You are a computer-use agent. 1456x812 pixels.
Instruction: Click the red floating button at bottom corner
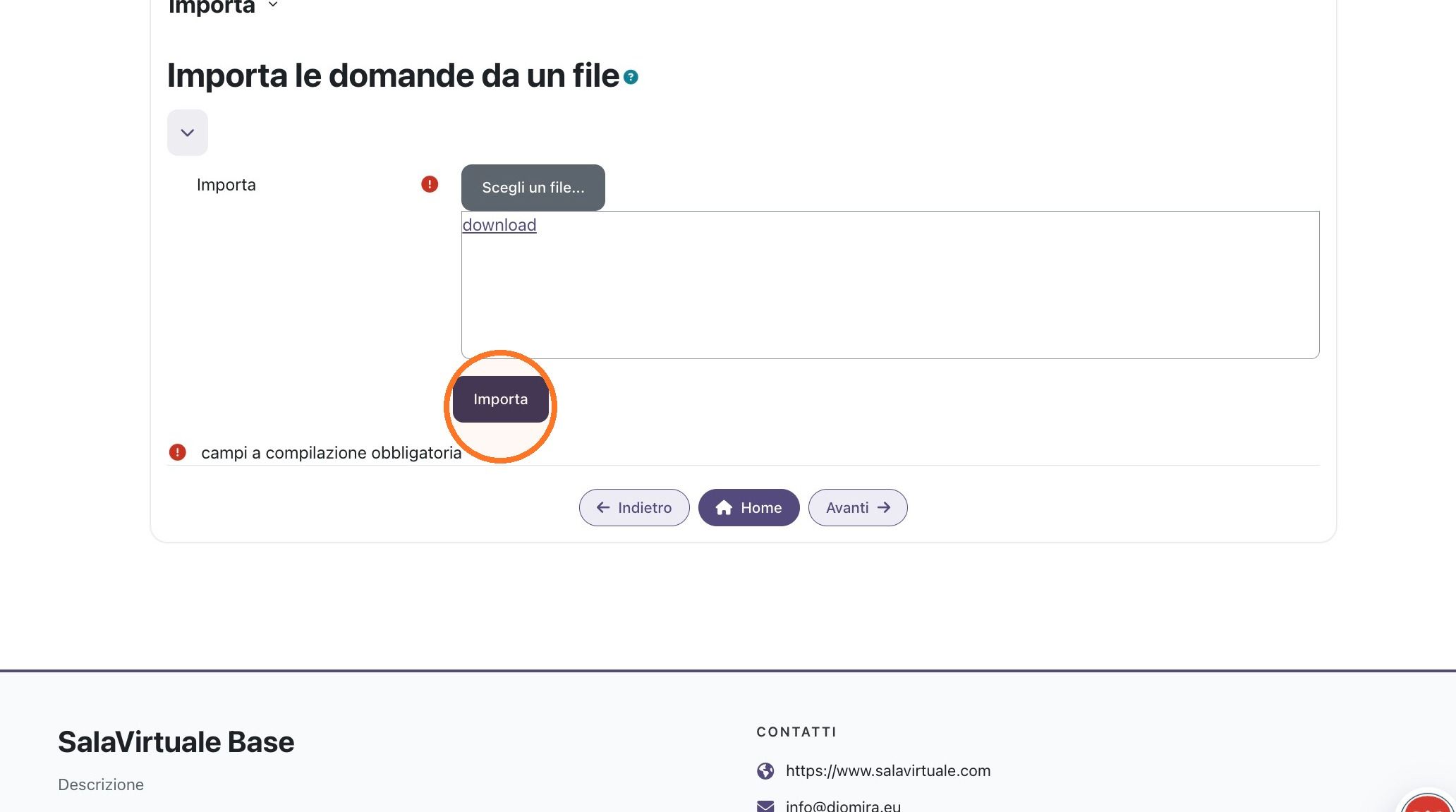(1428, 804)
